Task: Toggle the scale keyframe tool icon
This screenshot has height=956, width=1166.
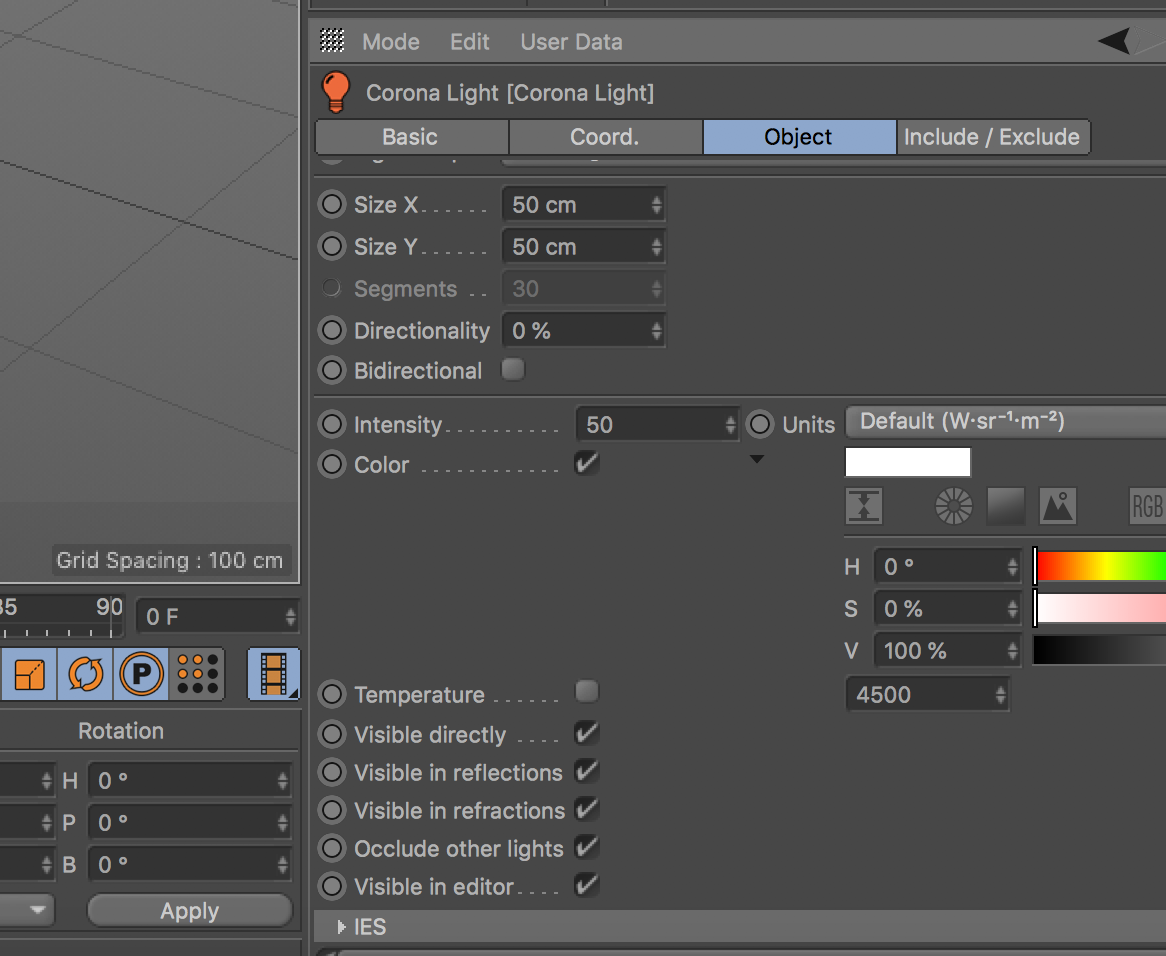Action: (x=29, y=674)
